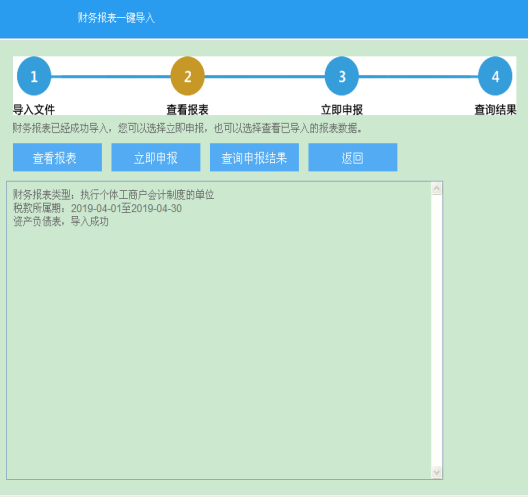This screenshot has width=529, height=498.
Task: Click the 查询结果 step label
Action: point(495,110)
